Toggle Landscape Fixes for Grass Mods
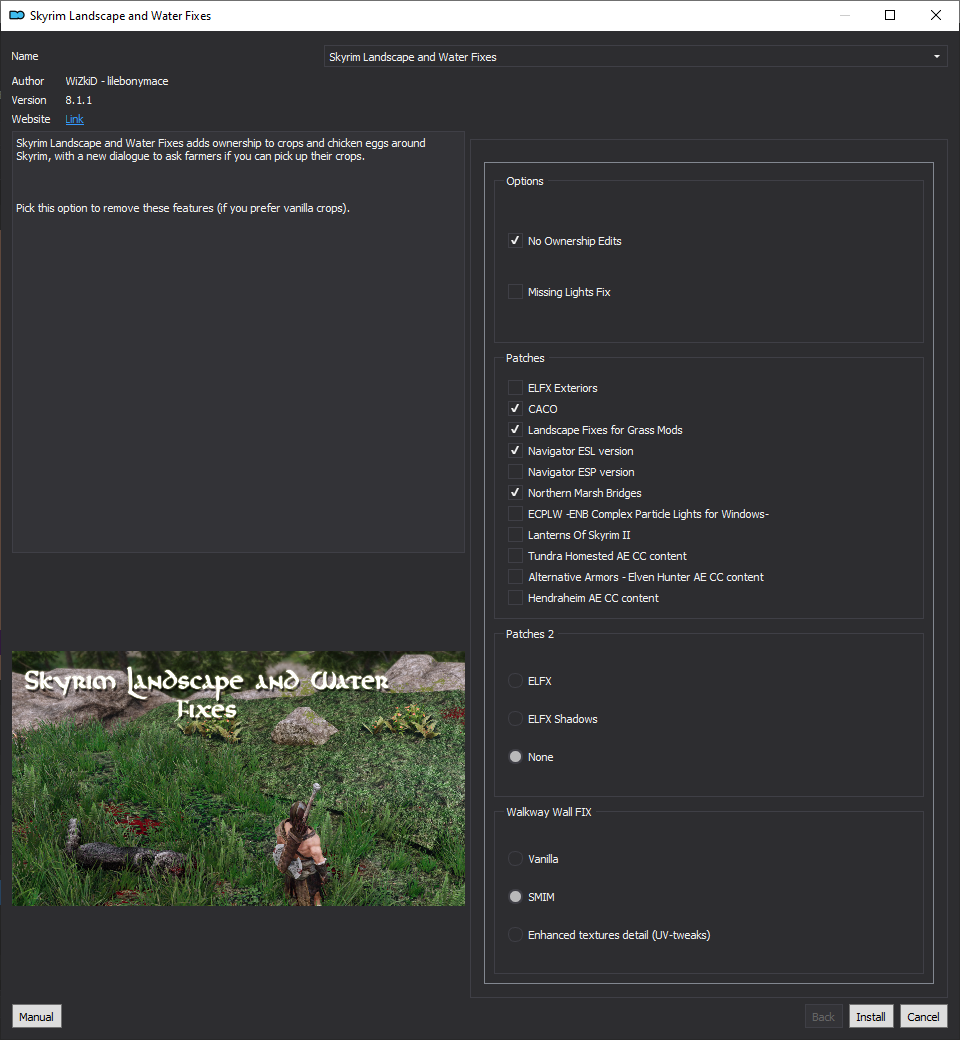Screen dimensions: 960x1040 pyautogui.click(x=515, y=430)
